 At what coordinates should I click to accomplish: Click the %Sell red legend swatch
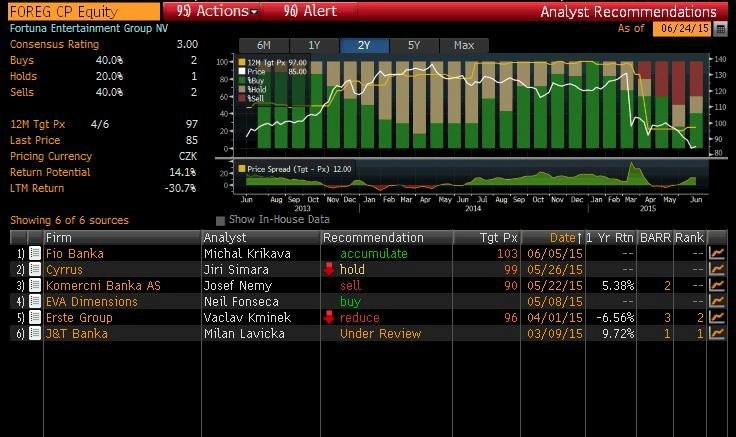(242, 98)
